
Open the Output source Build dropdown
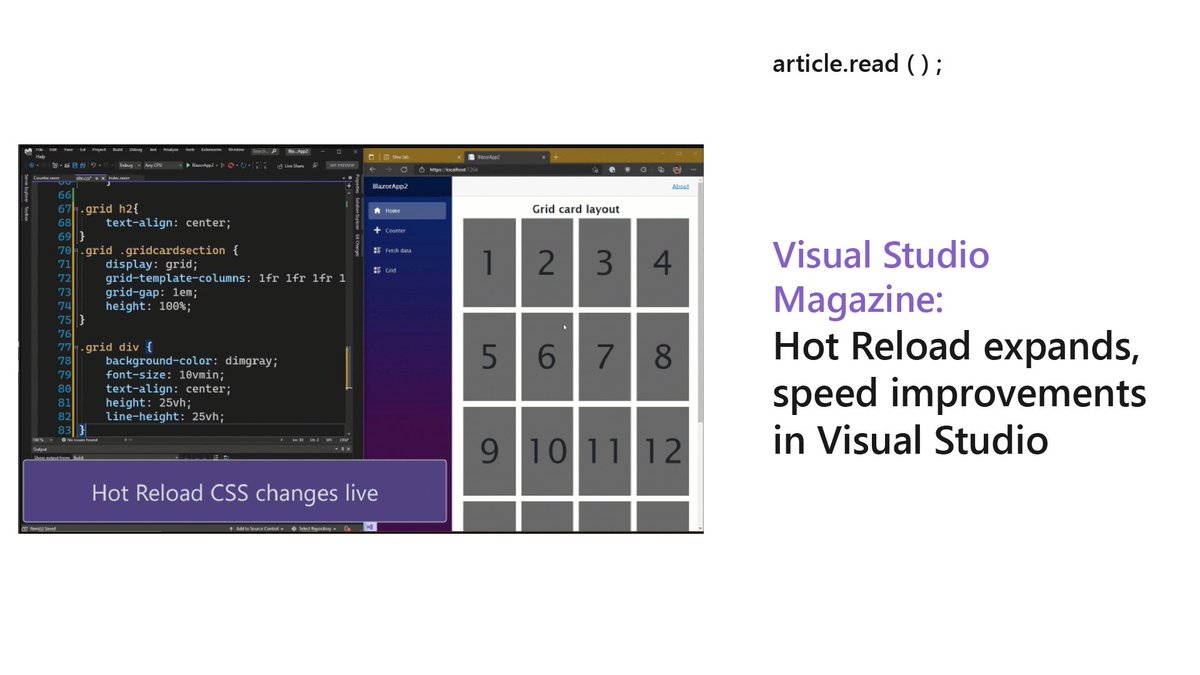click(126, 458)
